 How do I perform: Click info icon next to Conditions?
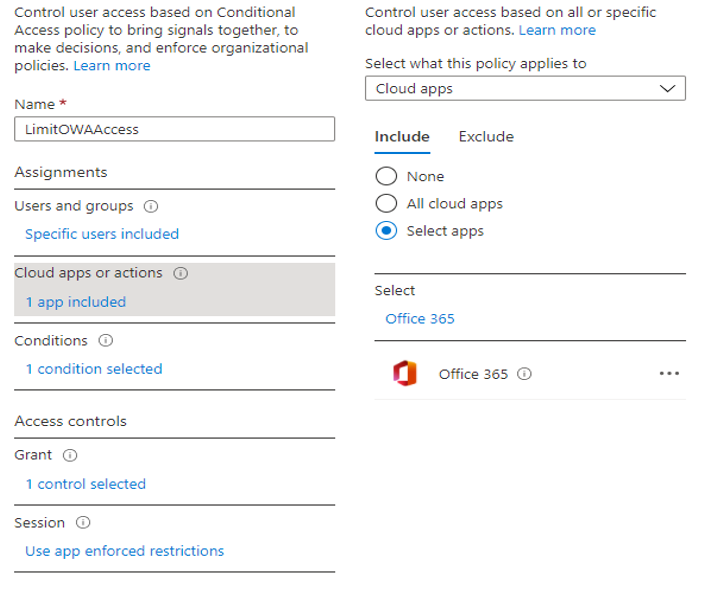click(106, 341)
